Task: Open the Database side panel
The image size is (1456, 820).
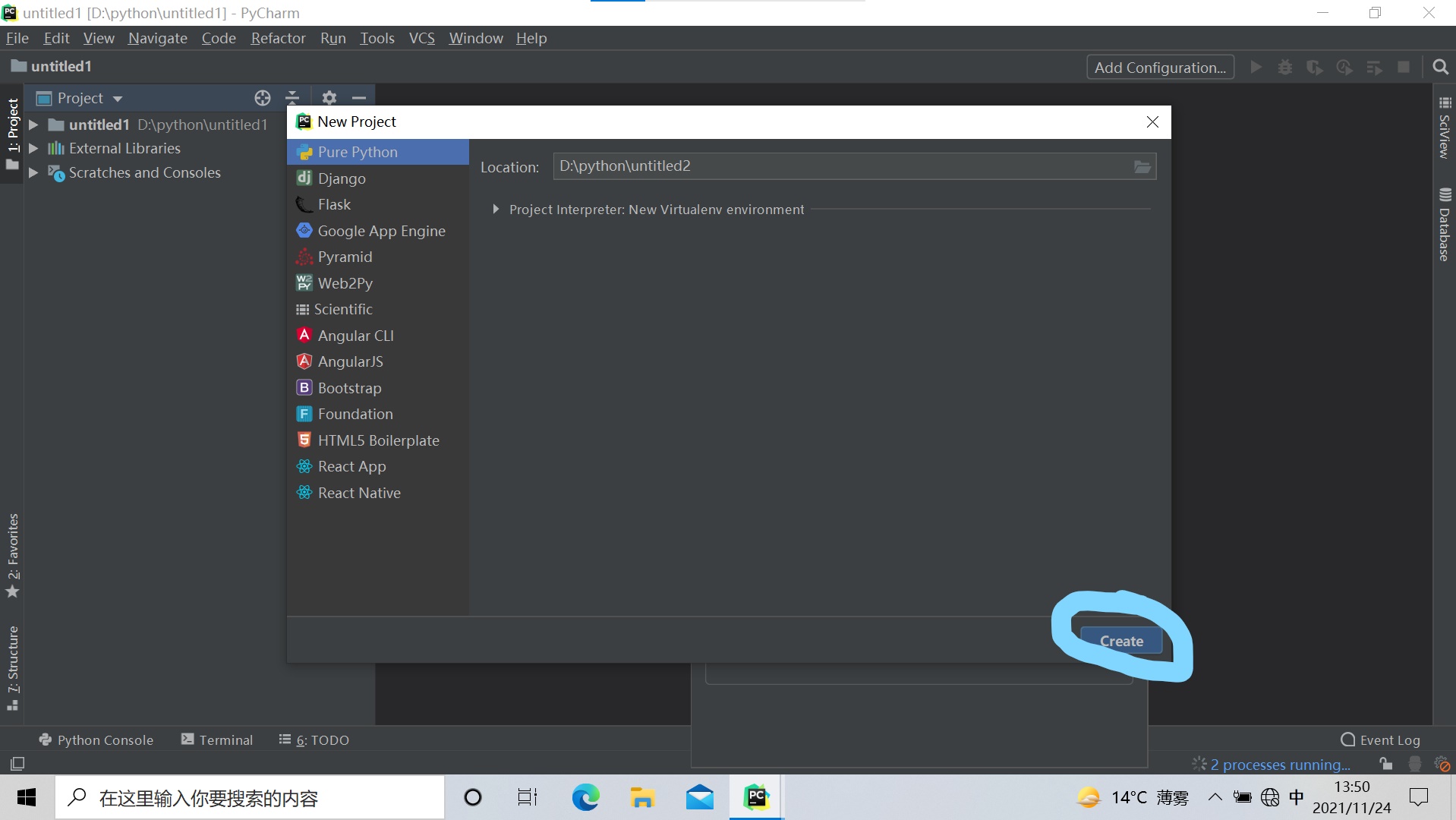Action: [x=1443, y=224]
